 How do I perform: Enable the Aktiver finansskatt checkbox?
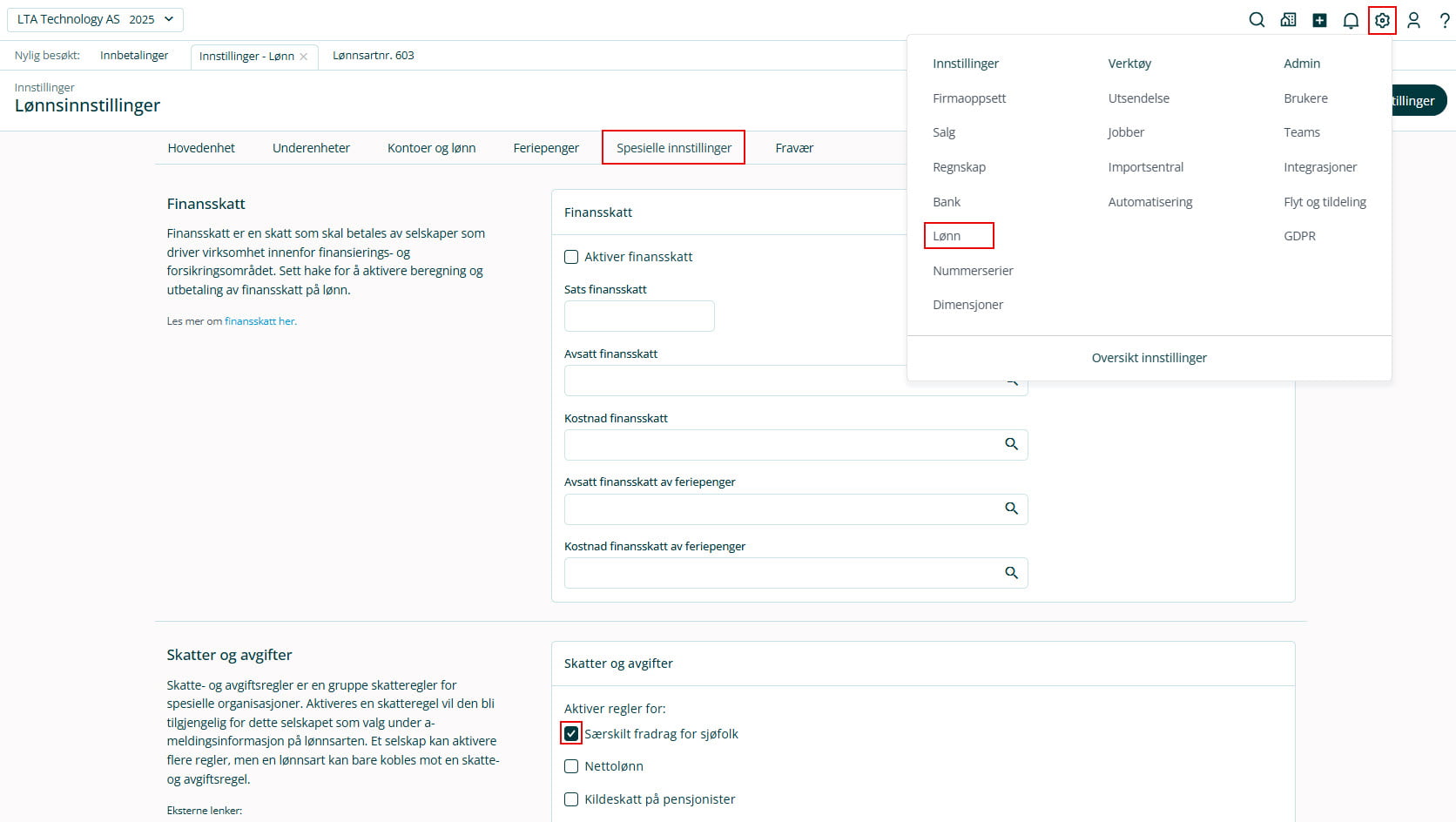point(571,257)
